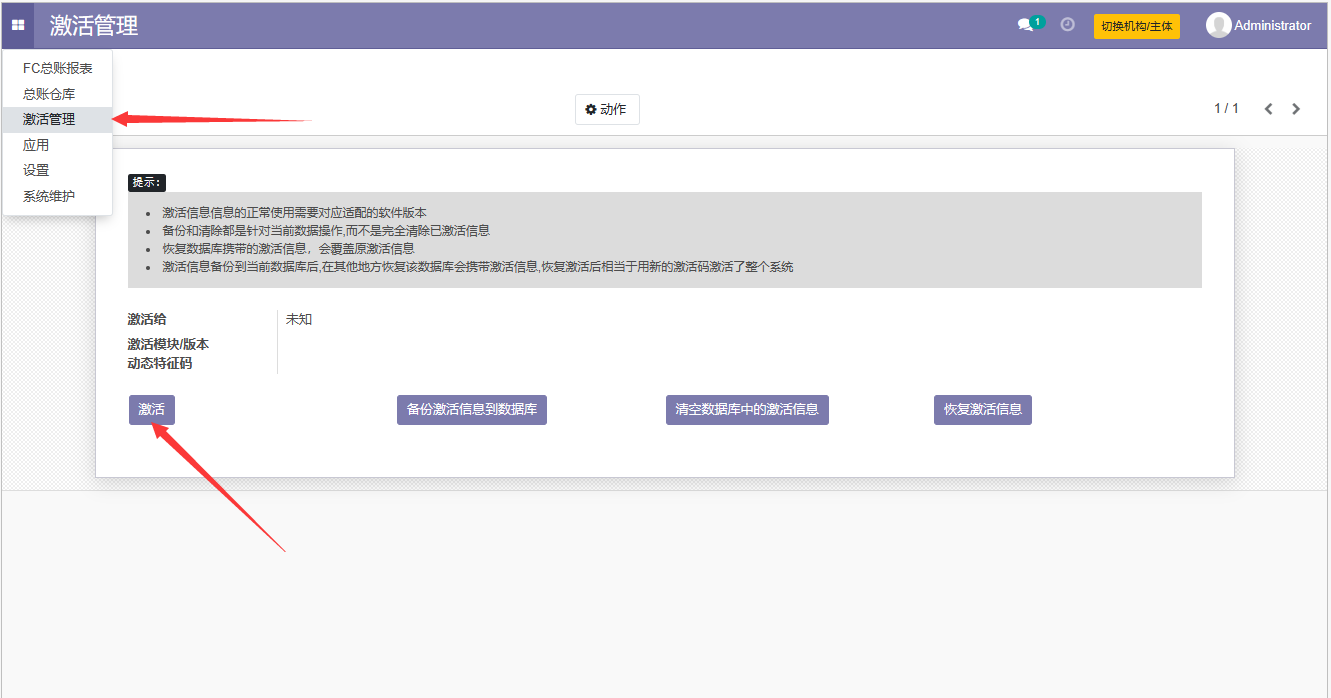This screenshot has height=698, width=1331.
Task: Open the clock activities icon
Action: click(x=1067, y=25)
